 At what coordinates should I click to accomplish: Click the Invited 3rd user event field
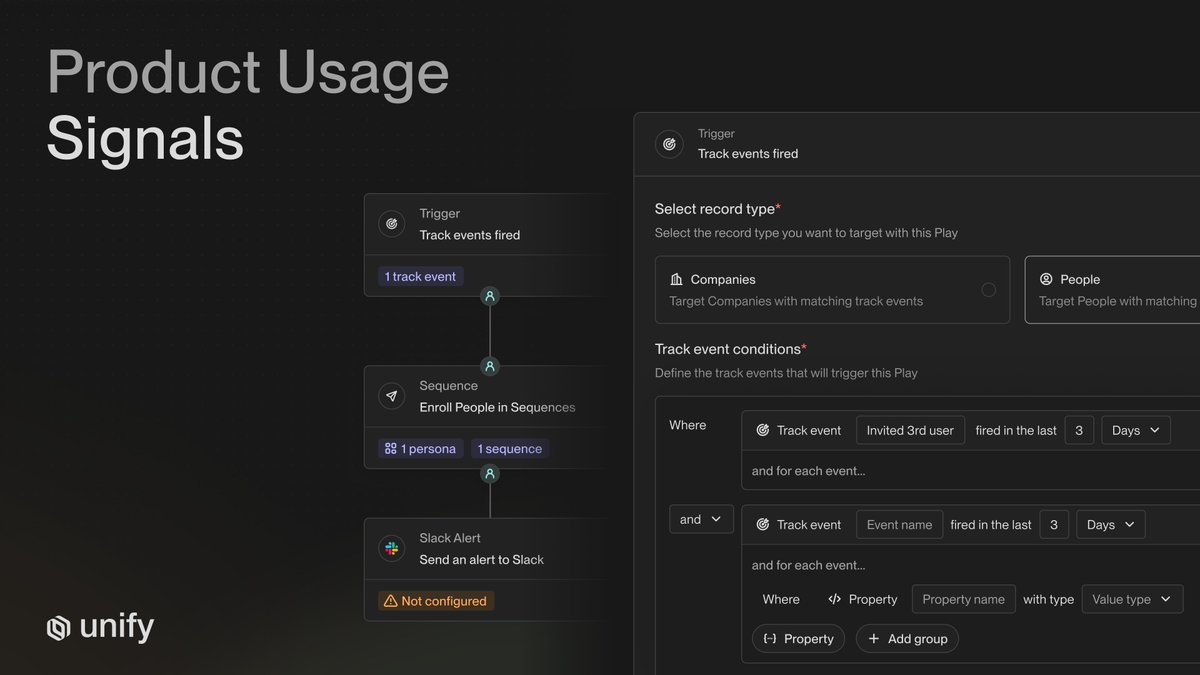[910, 430]
